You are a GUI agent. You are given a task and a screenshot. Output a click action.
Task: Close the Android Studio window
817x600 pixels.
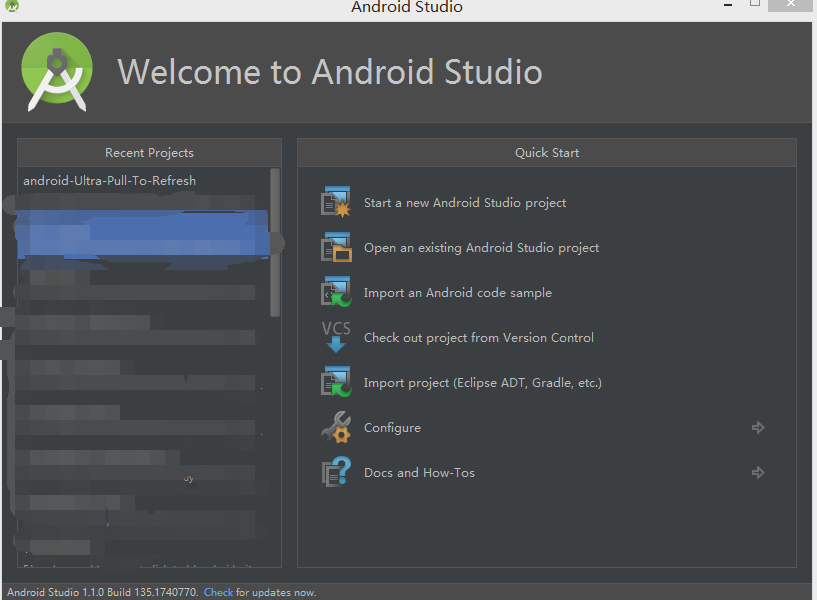click(790, 5)
